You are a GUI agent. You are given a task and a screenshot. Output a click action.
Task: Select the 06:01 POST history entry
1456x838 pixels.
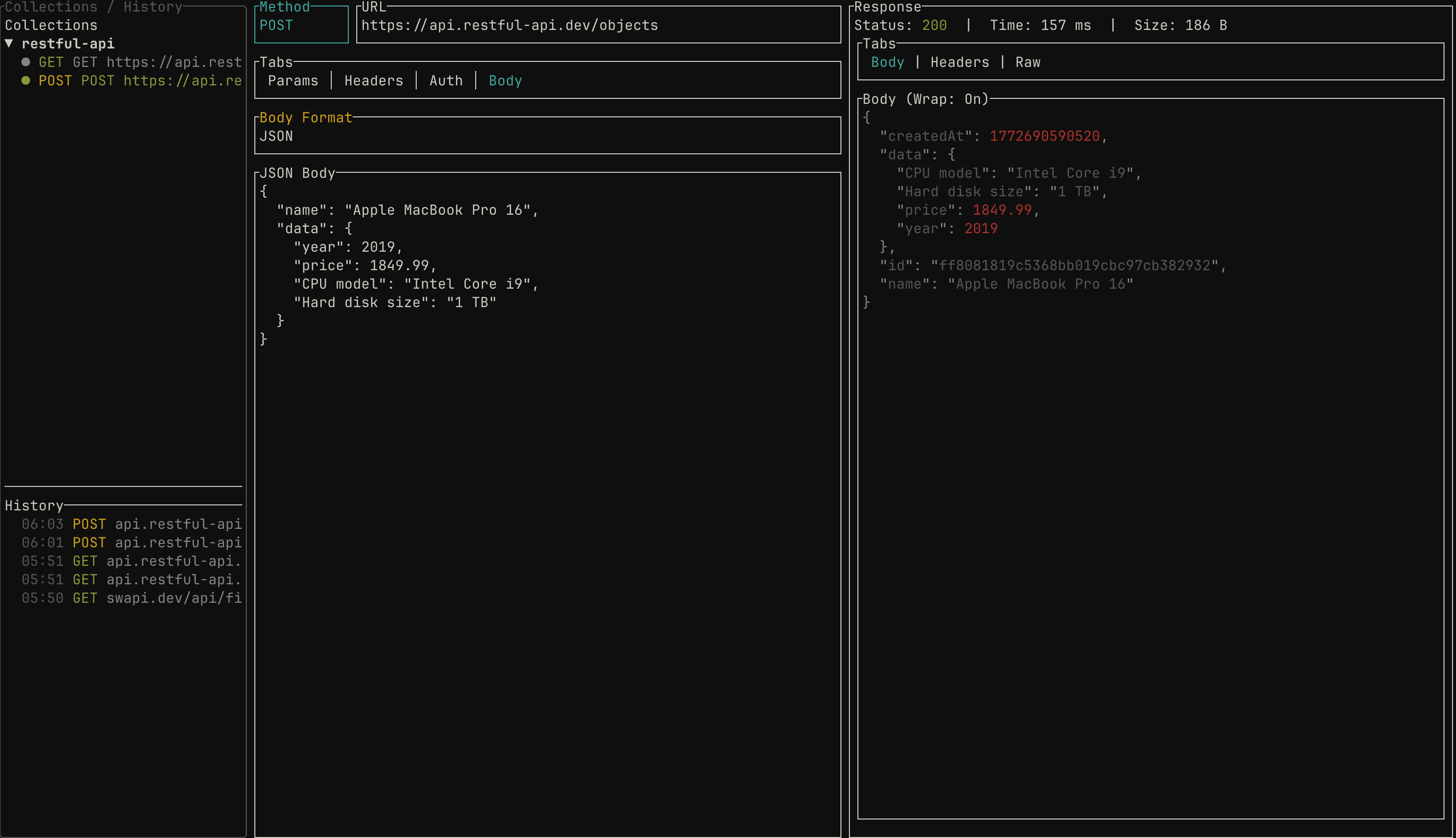point(131,542)
